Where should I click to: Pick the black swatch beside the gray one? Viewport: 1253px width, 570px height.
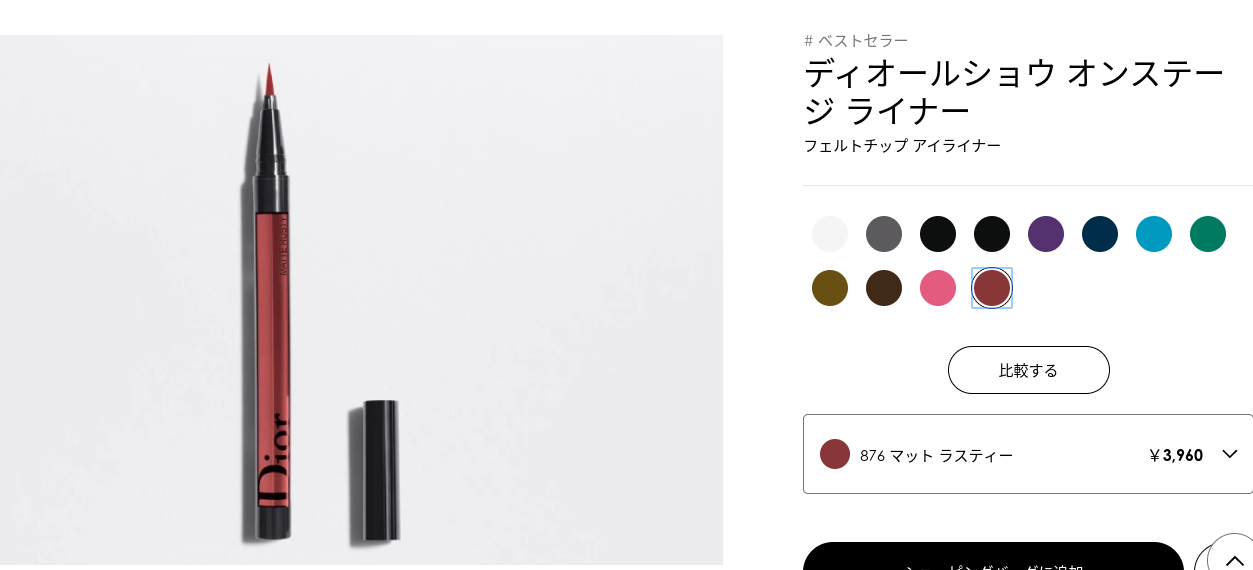tap(938, 234)
